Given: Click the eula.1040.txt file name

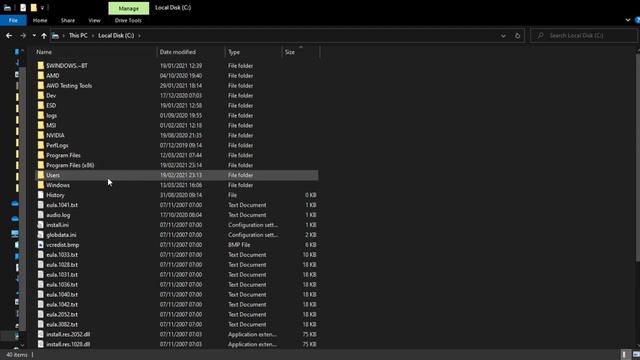Looking at the screenshot, I should [x=62, y=295].
